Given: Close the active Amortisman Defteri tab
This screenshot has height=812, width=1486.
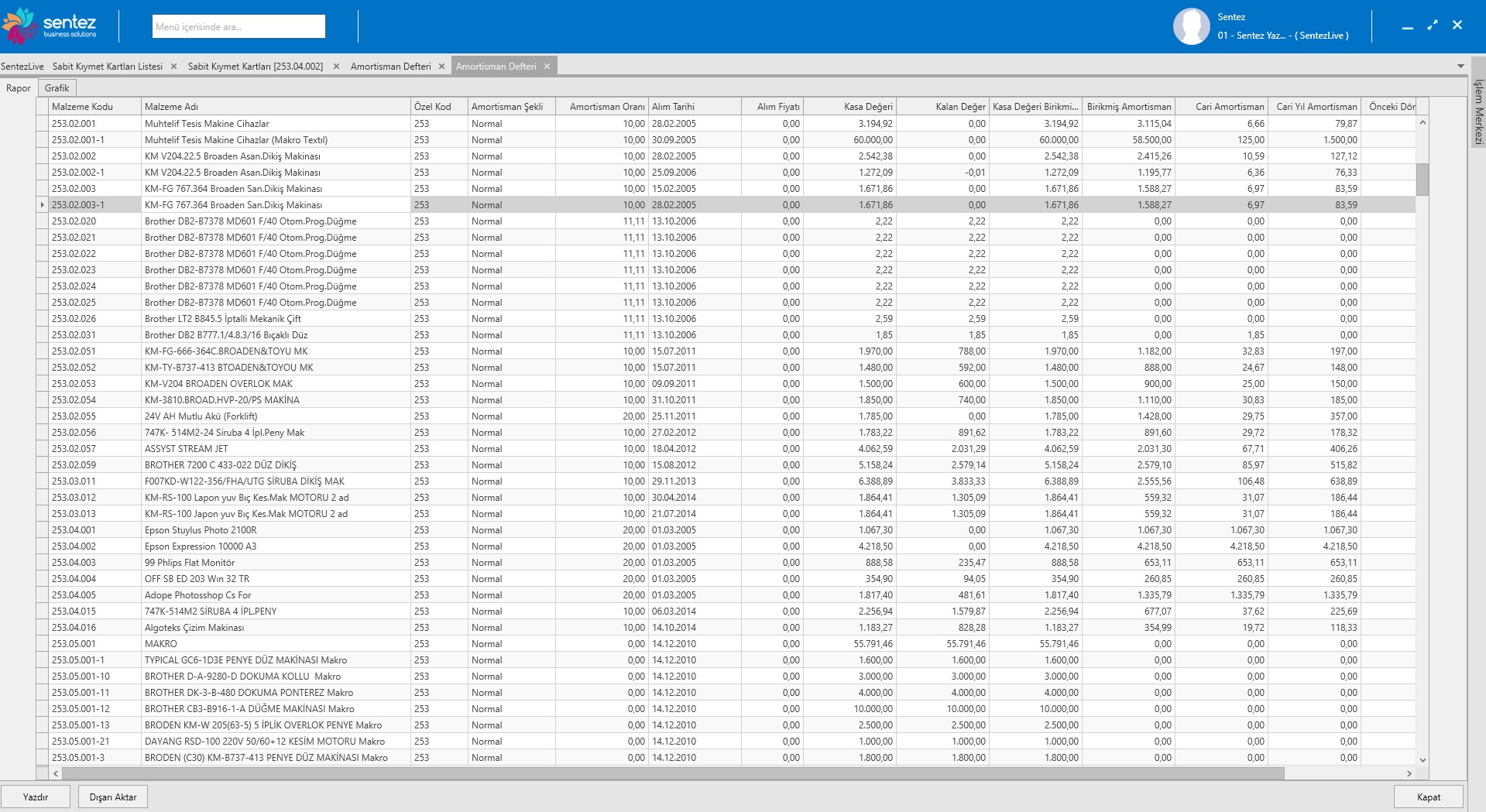Looking at the screenshot, I should pos(547,67).
